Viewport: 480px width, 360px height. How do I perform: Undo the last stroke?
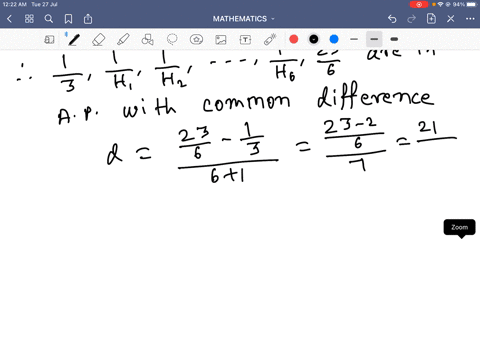click(x=392, y=19)
